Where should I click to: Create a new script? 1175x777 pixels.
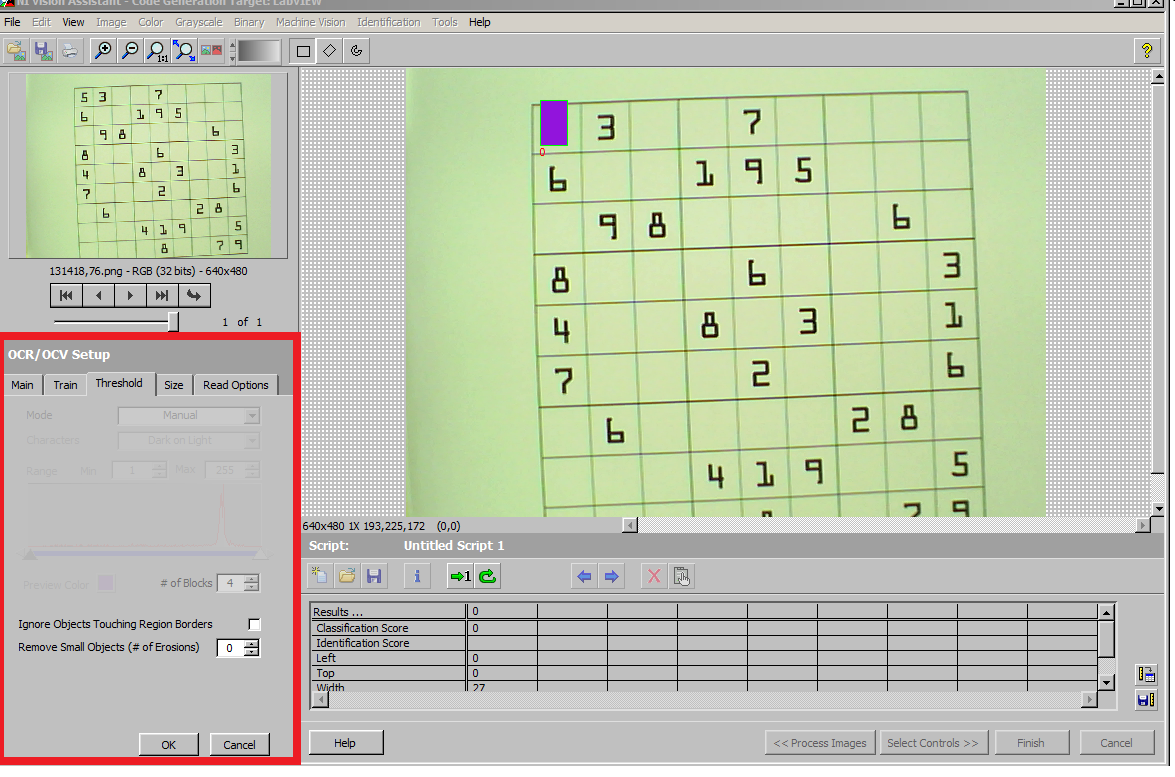coord(319,576)
